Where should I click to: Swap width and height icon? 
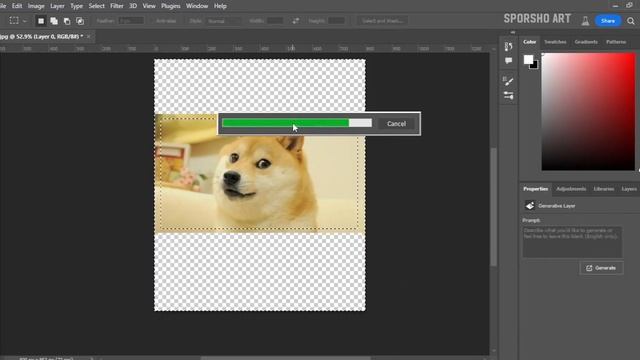pos(296,21)
